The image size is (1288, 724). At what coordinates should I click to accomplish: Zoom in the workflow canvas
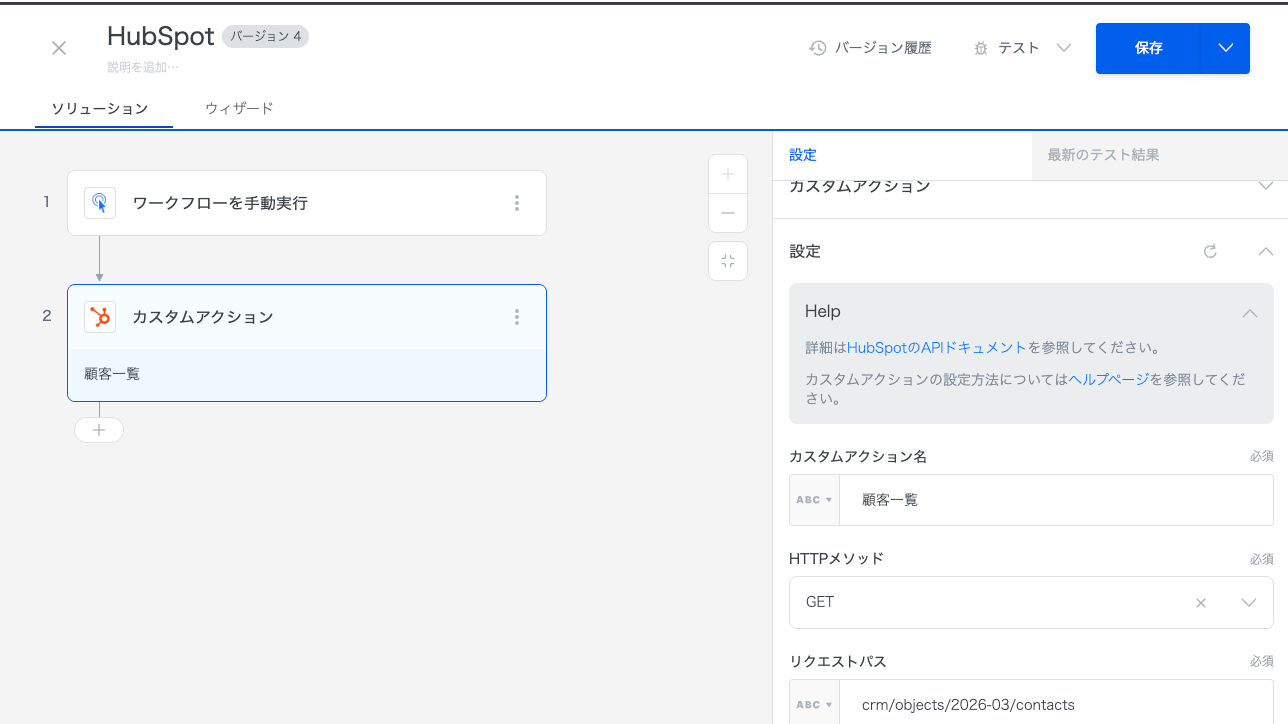[728, 174]
